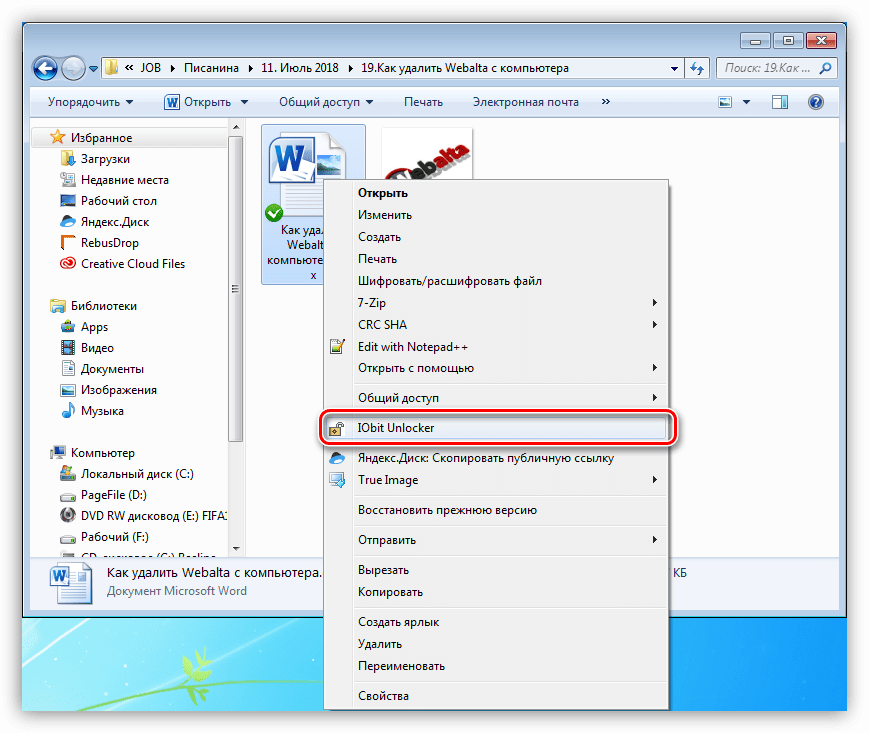
Task: Click Печать in the toolbar
Action: 423,102
